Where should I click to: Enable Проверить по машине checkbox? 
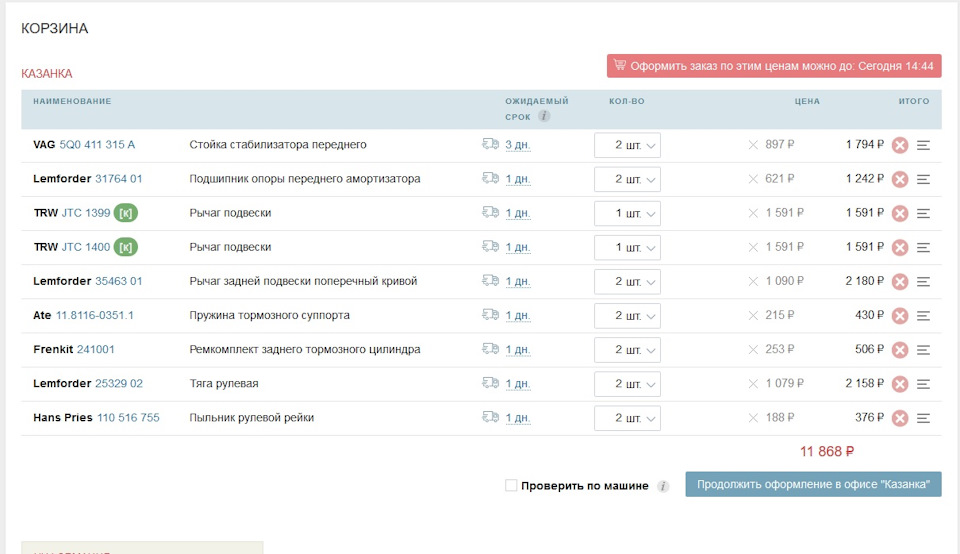[511, 485]
